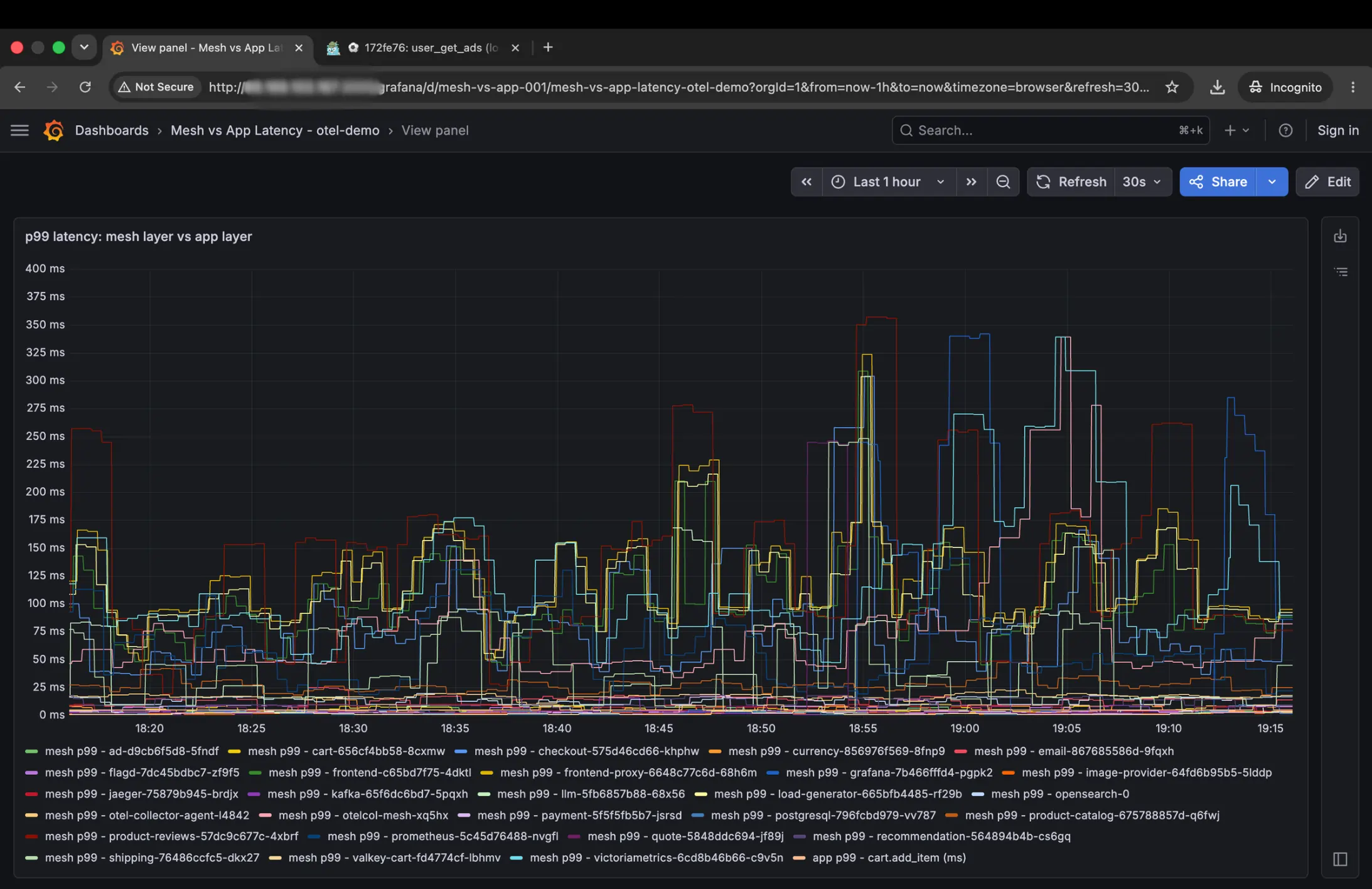The height and width of the screenshot is (889, 1372).
Task: Click the View panel breadcrumb
Action: pyautogui.click(x=435, y=131)
